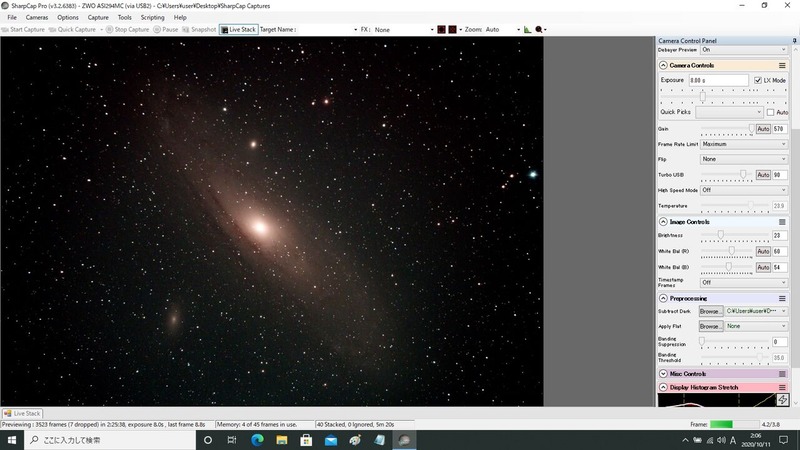Click Start Capture in the toolbar
This screenshot has width=800, height=450.
(x=23, y=30)
